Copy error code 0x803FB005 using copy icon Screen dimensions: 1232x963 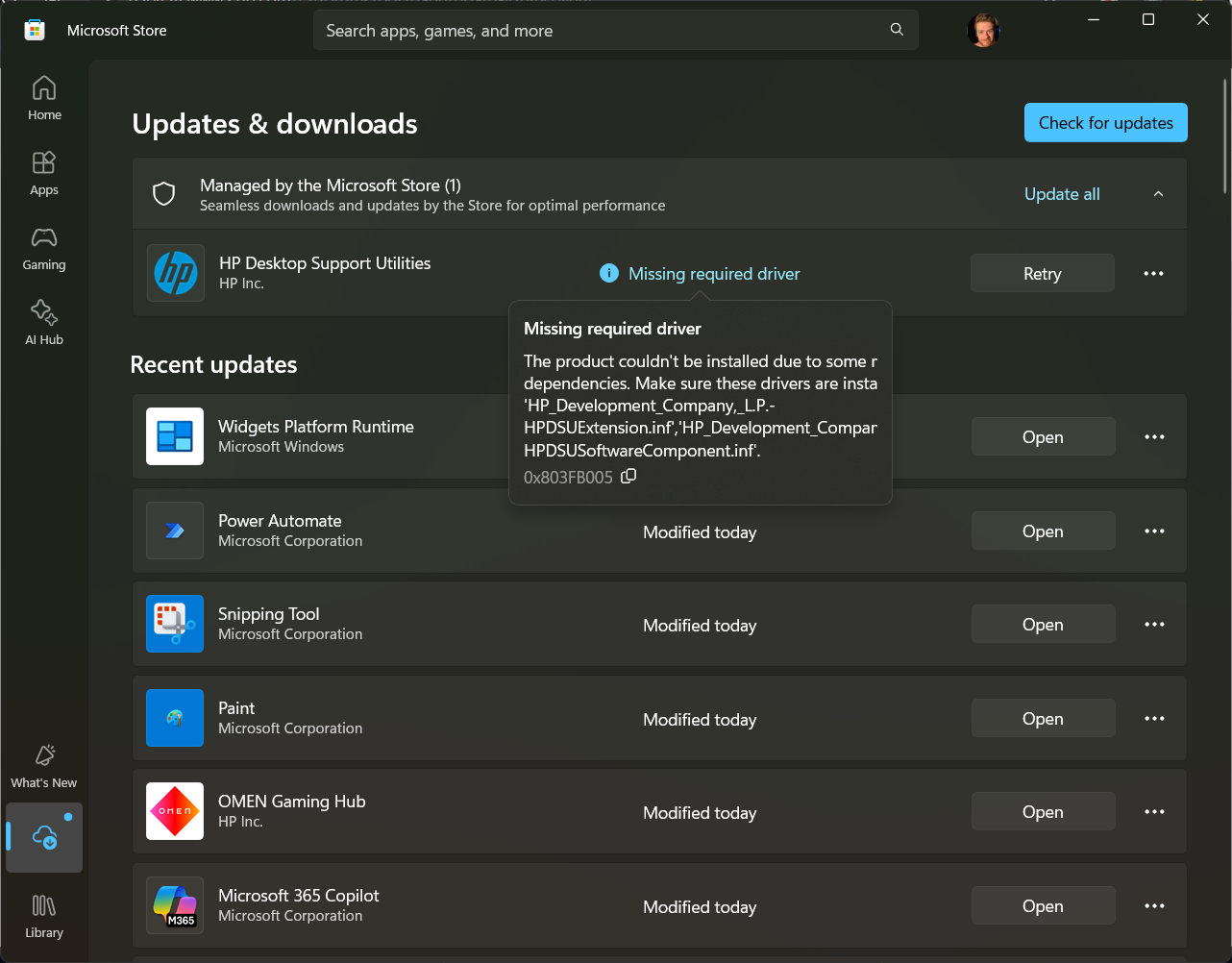pyautogui.click(x=628, y=476)
